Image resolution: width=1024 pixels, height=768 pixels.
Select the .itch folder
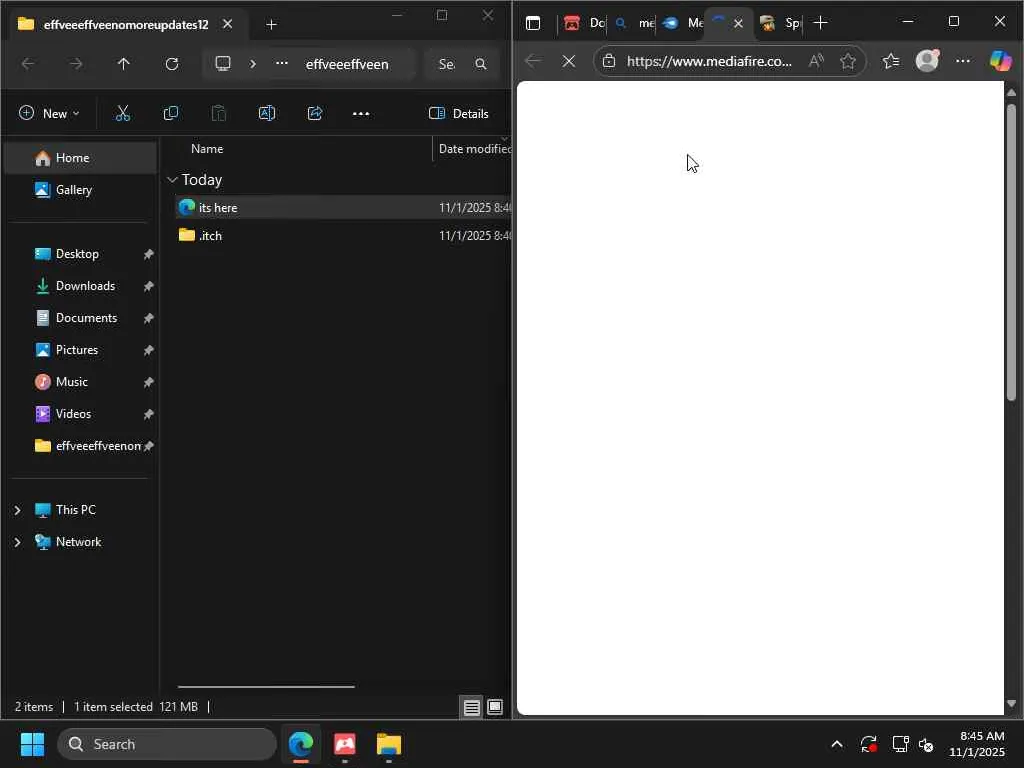pos(343,236)
